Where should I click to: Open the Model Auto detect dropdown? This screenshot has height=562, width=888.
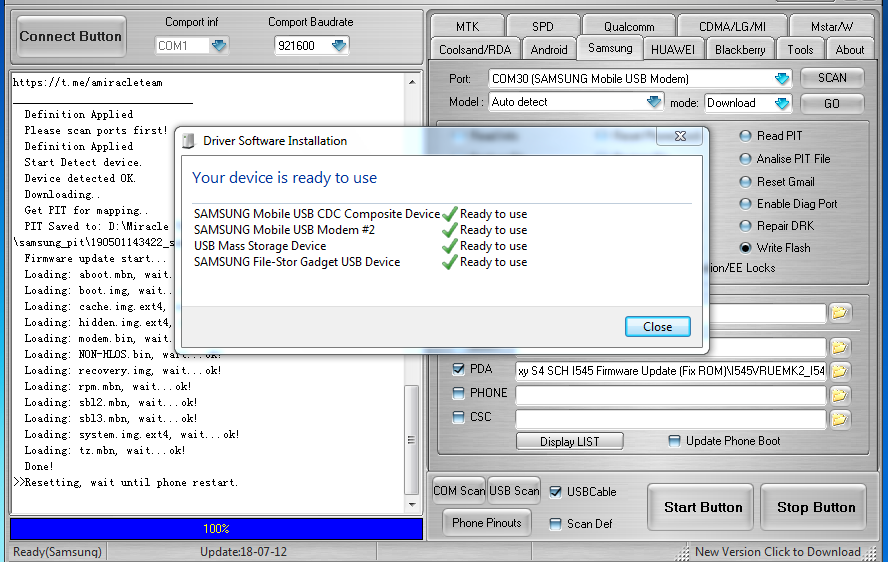pyautogui.click(x=654, y=102)
